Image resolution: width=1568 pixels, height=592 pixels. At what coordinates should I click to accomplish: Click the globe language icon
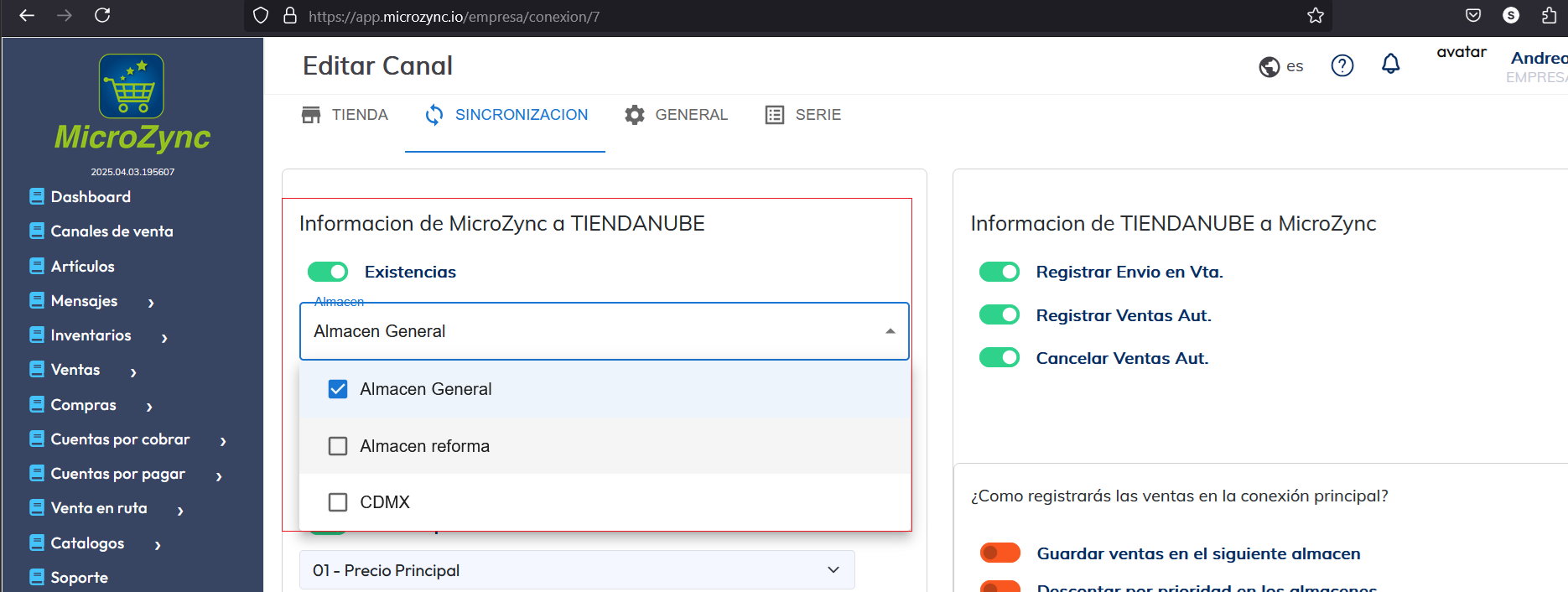click(x=1269, y=66)
